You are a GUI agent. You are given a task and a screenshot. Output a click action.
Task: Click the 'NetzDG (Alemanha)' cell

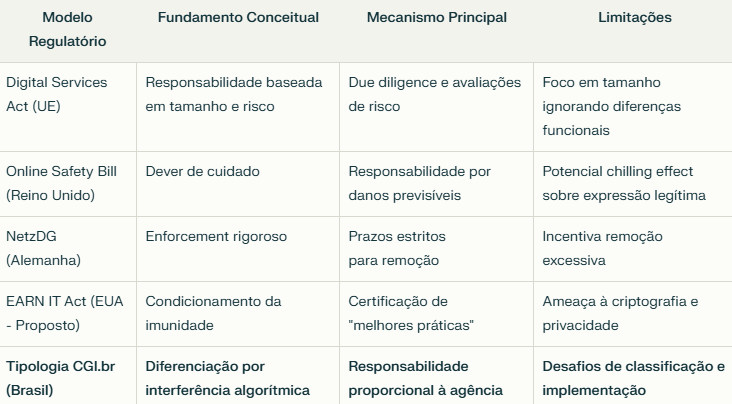pos(68,249)
